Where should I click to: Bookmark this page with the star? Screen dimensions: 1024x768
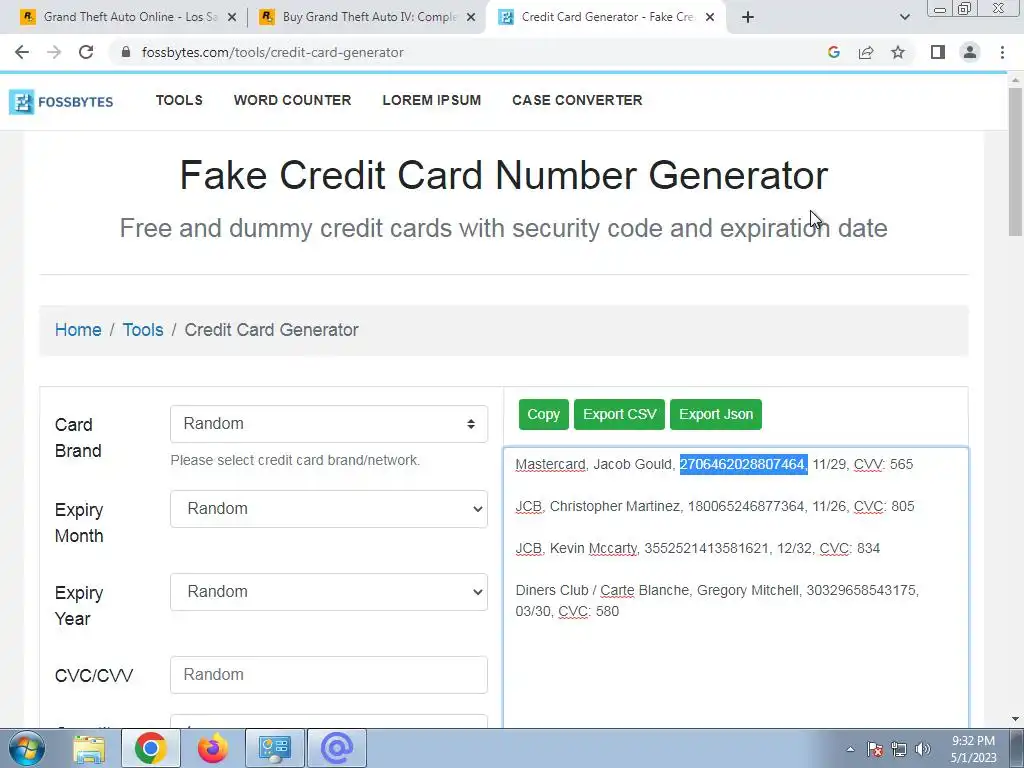pyautogui.click(x=898, y=52)
